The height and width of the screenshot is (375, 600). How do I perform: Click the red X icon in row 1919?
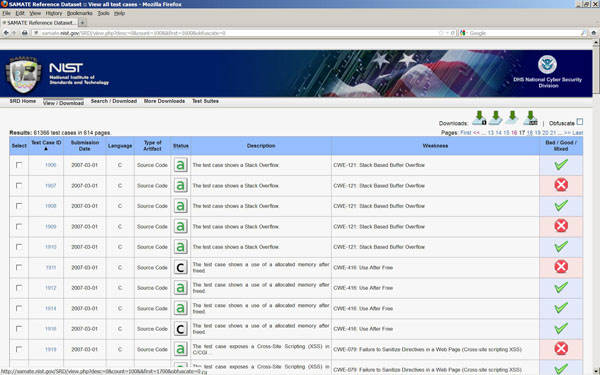(561, 349)
